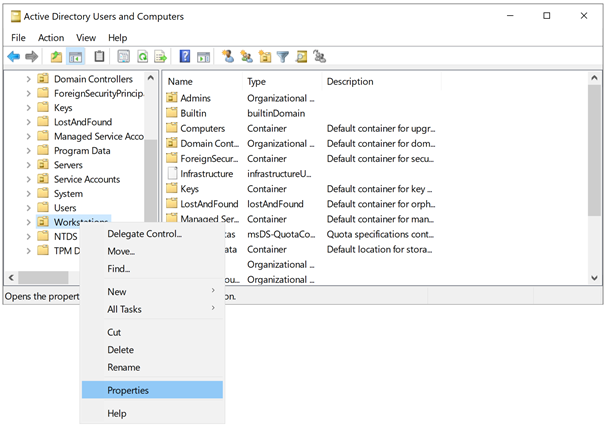Screen dimensions: 605x428
Task: Click the green Refresh toolbar icon
Action: click(x=142, y=57)
